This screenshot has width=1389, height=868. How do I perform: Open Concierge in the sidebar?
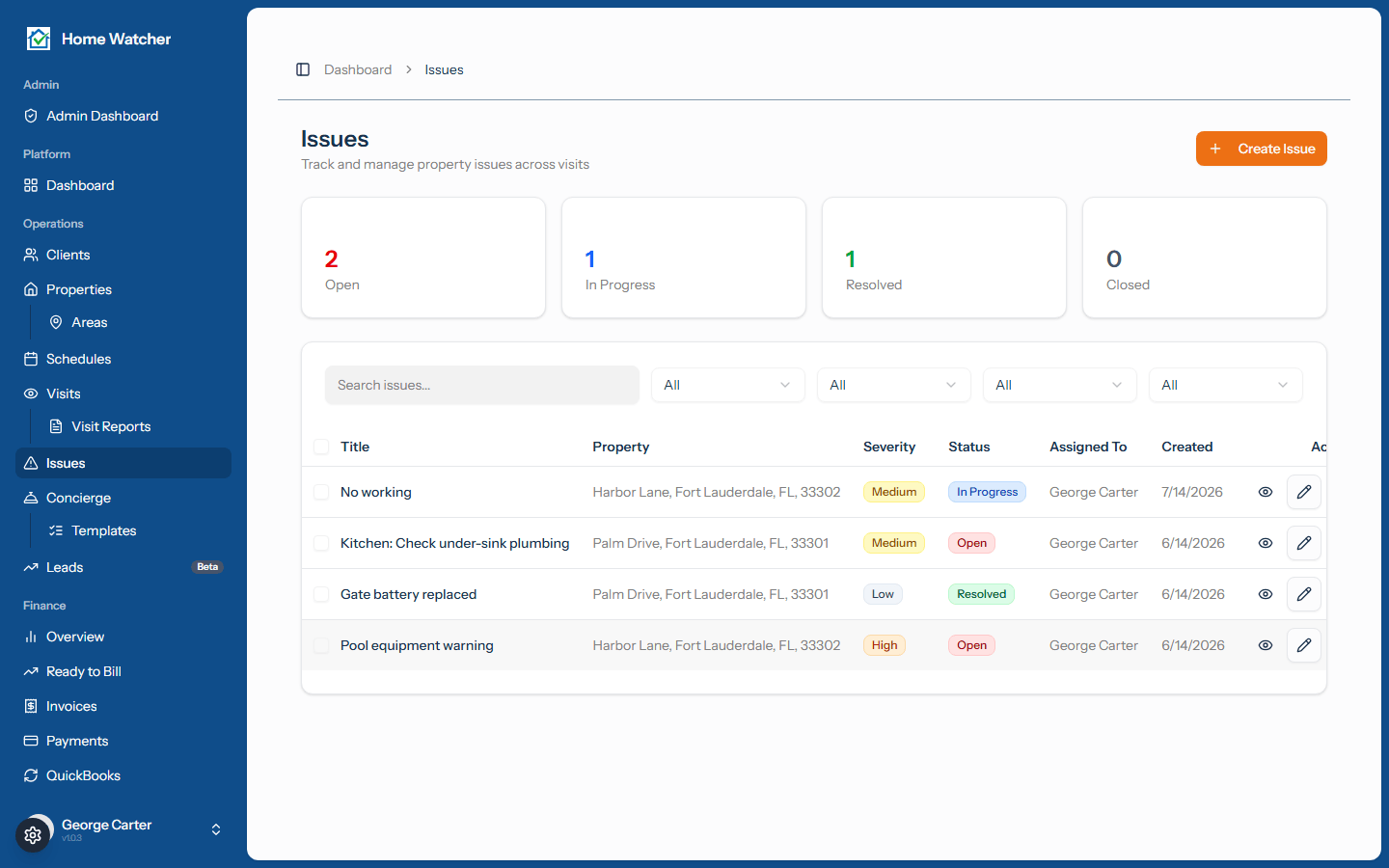(123, 498)
